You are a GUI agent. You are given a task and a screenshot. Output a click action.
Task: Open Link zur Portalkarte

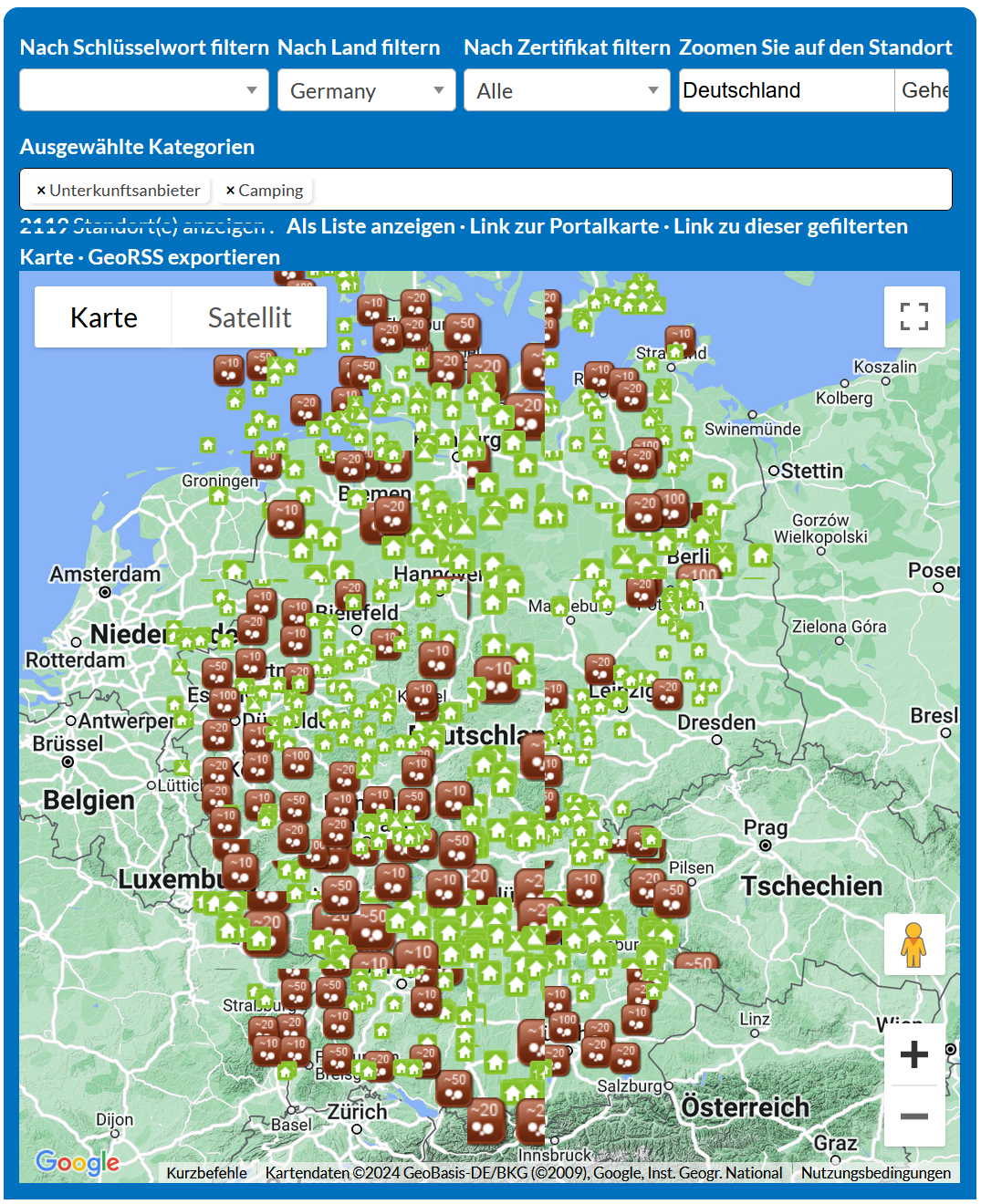[564, 226]
